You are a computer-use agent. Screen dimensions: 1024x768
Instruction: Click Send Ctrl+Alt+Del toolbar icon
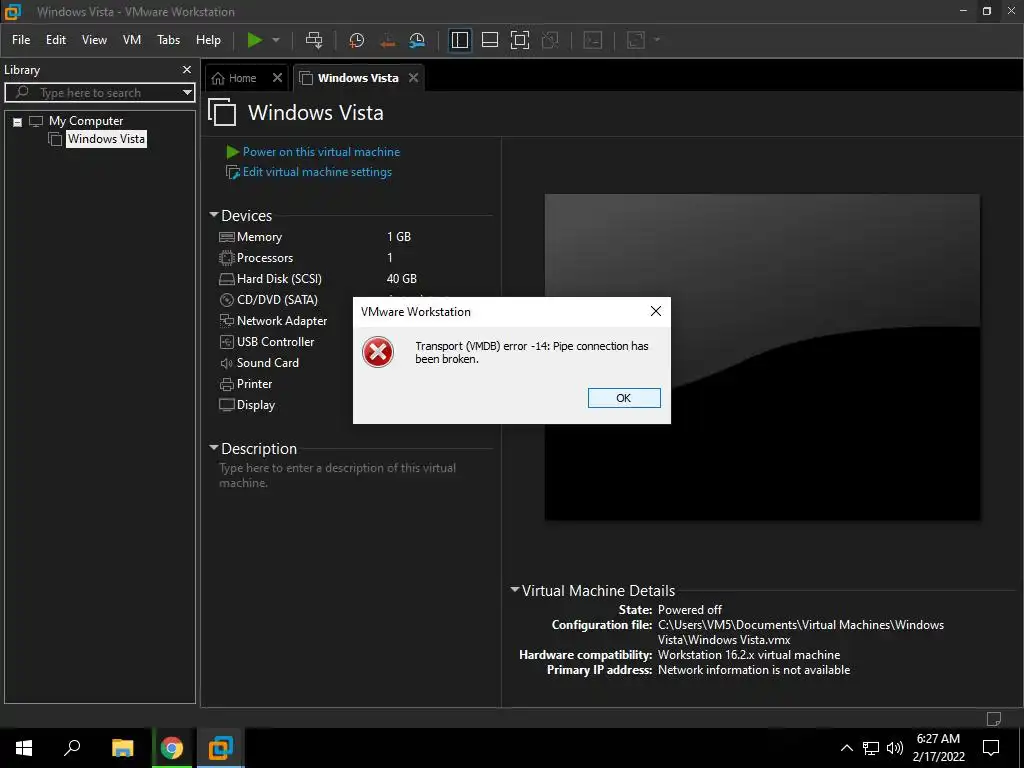pos(314,40)
